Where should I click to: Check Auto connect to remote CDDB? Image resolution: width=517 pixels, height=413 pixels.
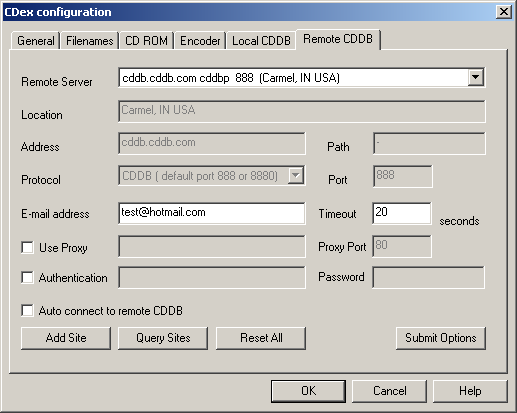(x=27, y=310)
